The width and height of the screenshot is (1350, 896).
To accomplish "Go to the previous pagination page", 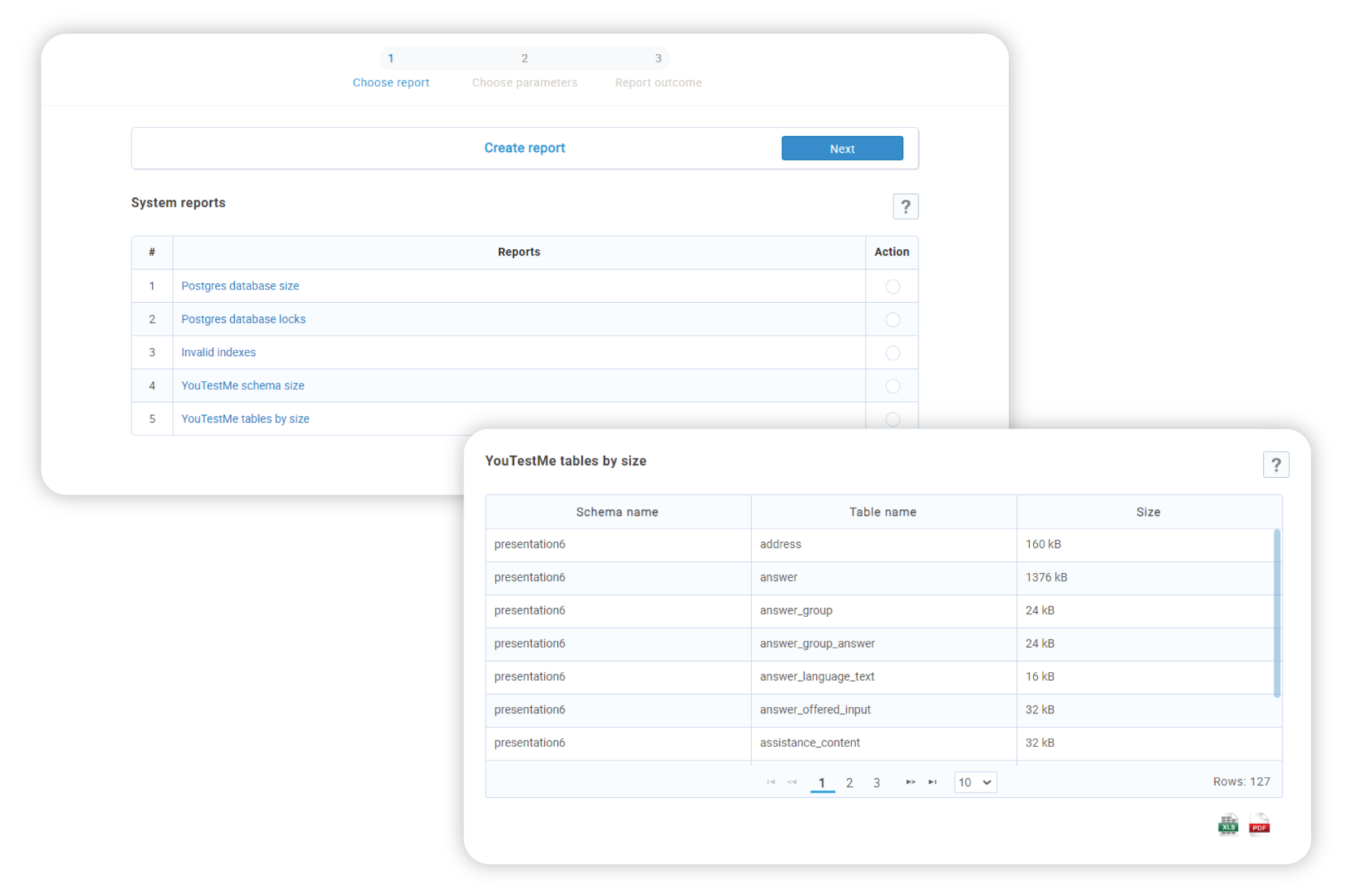I will 791,782.
